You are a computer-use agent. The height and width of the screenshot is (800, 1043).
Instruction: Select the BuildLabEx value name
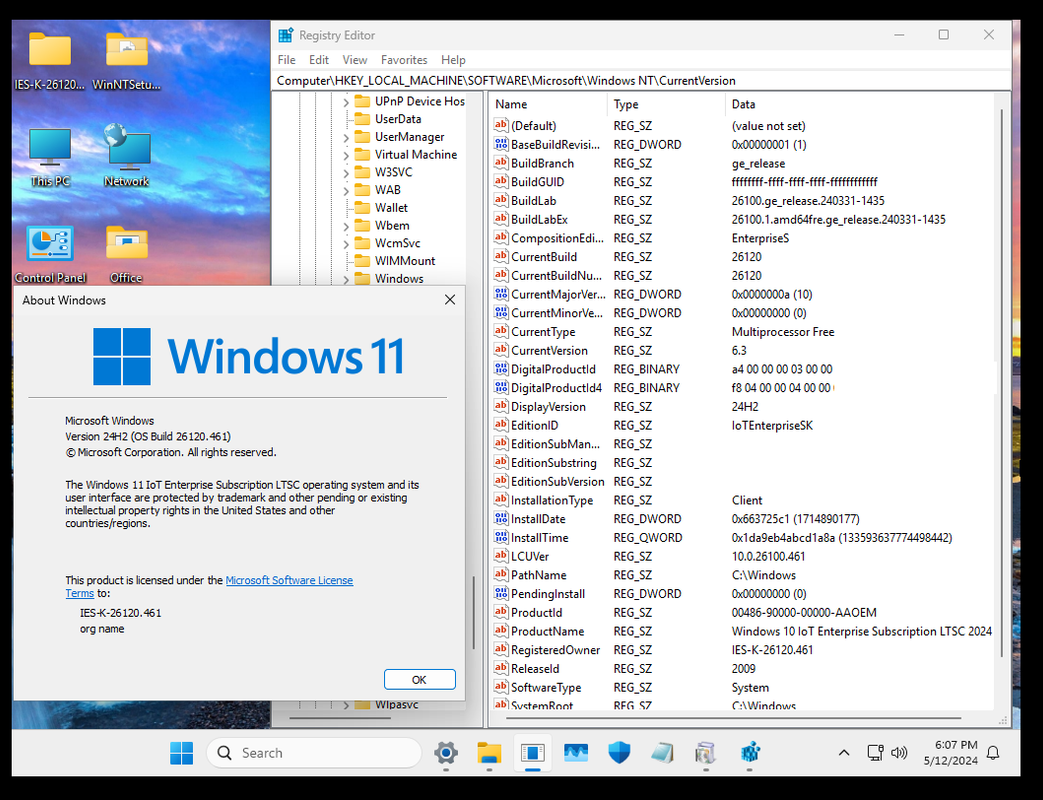click(x=539, y=219)
